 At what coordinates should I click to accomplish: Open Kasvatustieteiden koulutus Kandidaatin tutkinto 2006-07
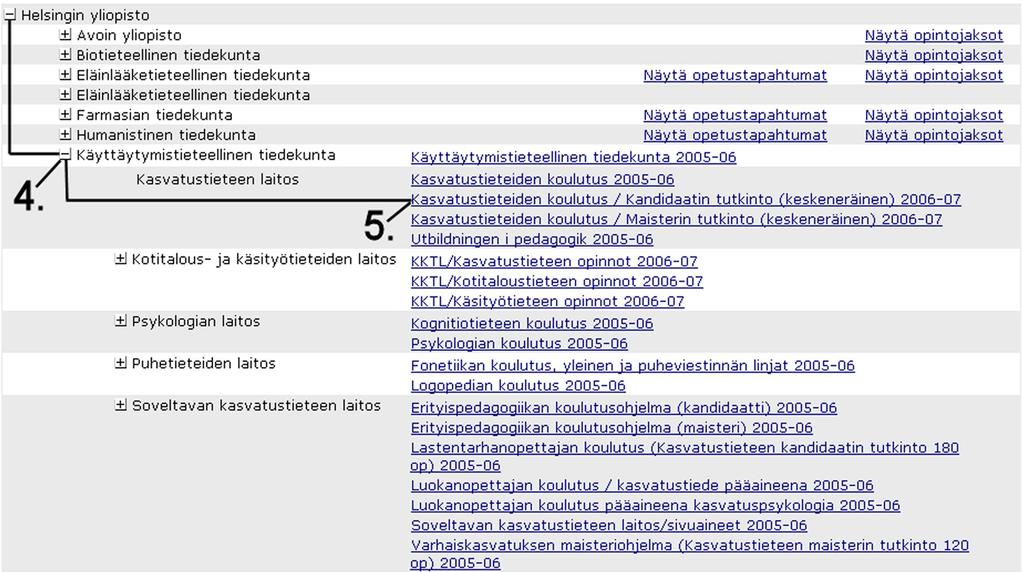686,200
